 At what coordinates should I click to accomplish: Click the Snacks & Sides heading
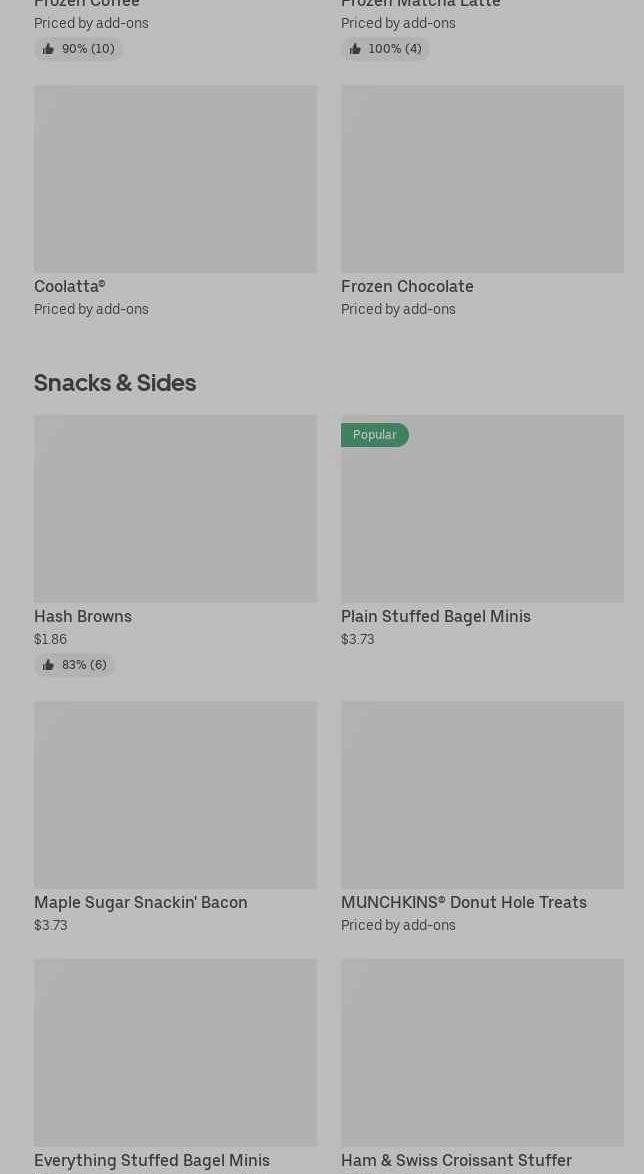[115, 383]
